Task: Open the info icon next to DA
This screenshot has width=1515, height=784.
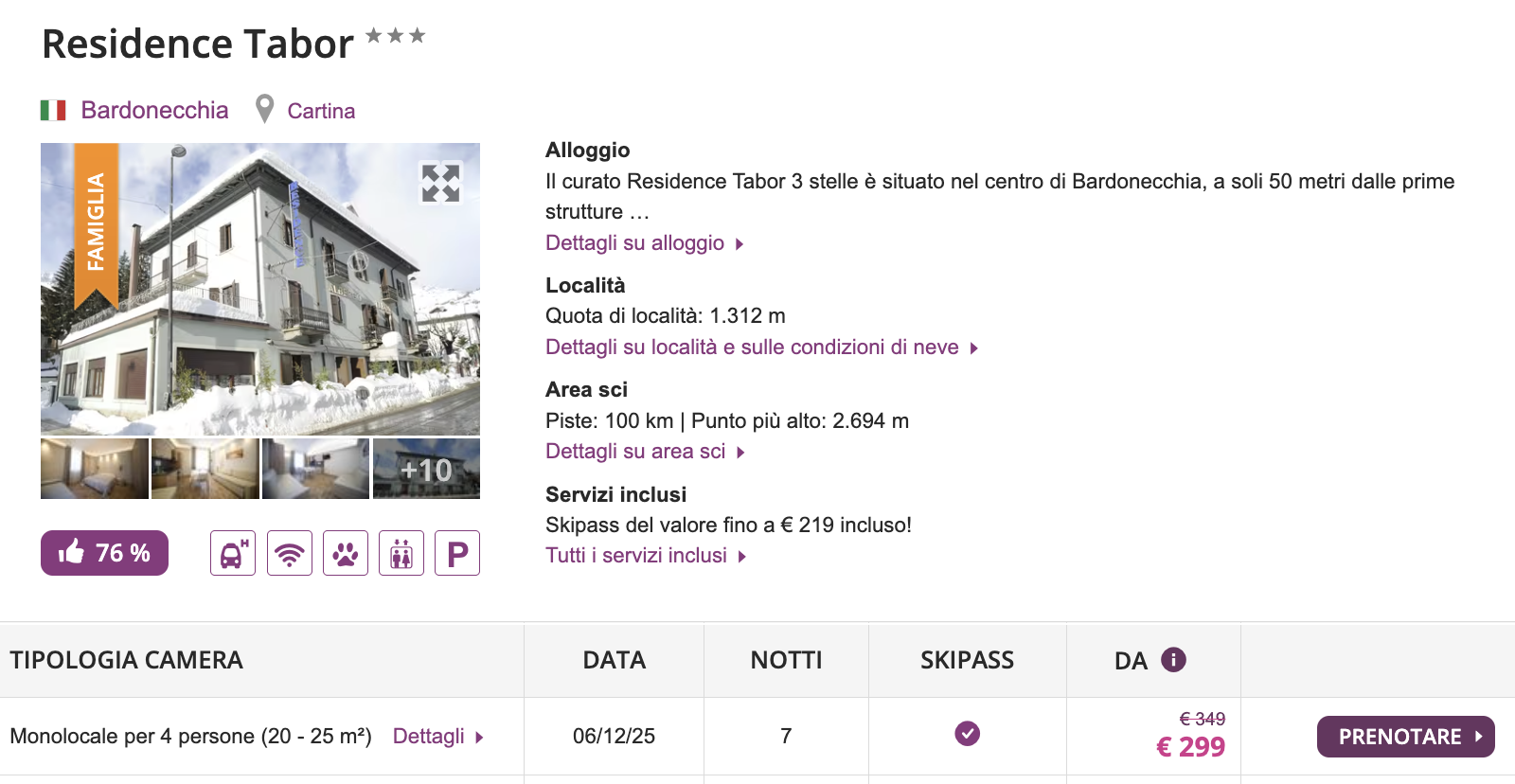Action: (x=1173, y=660)
